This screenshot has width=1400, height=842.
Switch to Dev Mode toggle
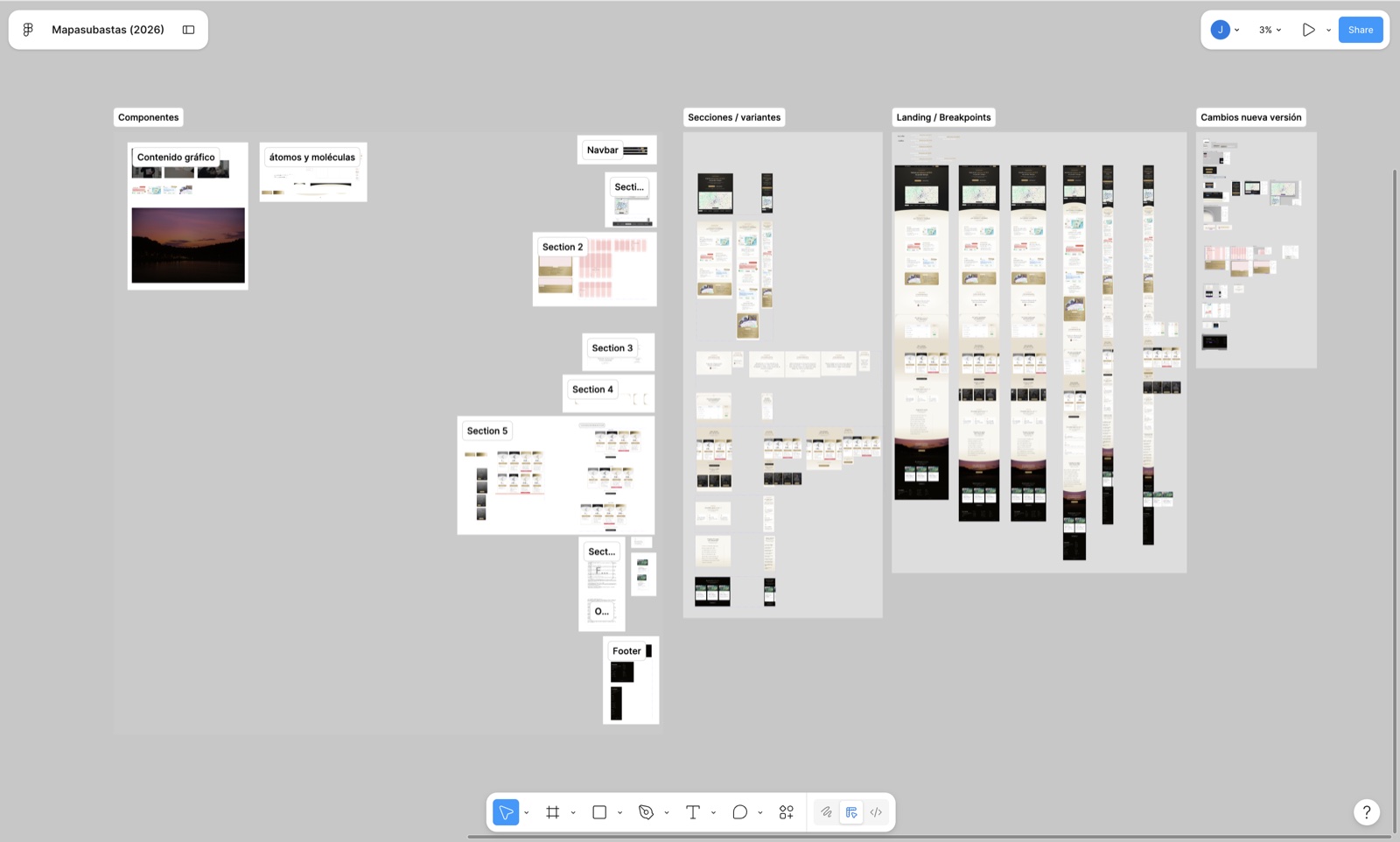pyautogui.click(x=876, y=812)
